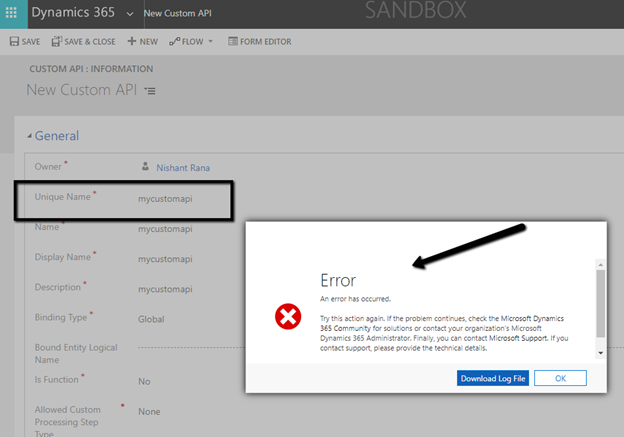Select the New Custom API breadcrumb
Image resolution: width=624 pixels, height=437 pixels.
coord(177,13)
